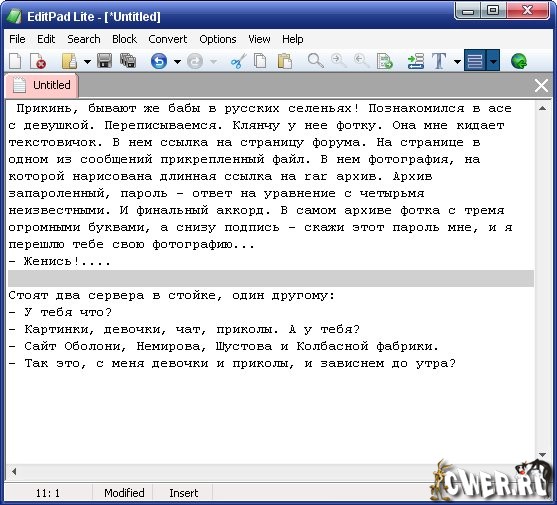
Task: Toggle Insert mode in status bar
Action: click(183, 493)
